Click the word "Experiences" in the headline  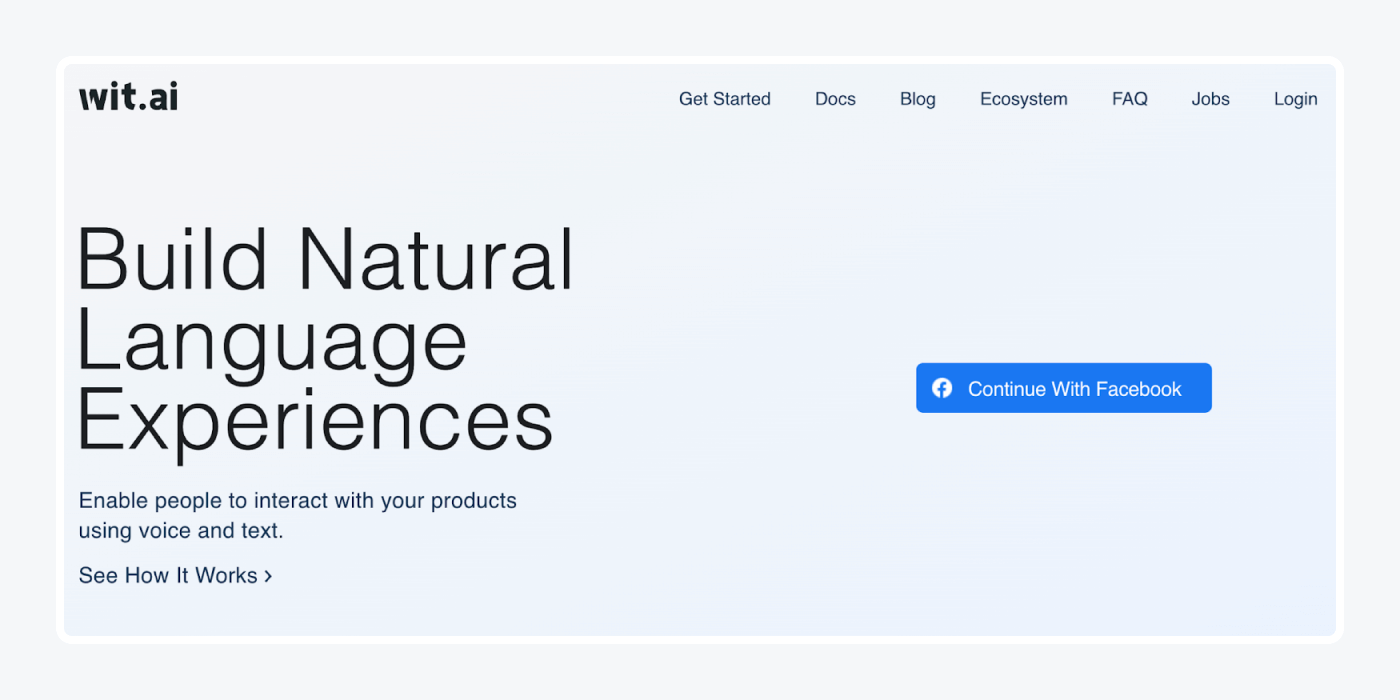click(315, 421)
